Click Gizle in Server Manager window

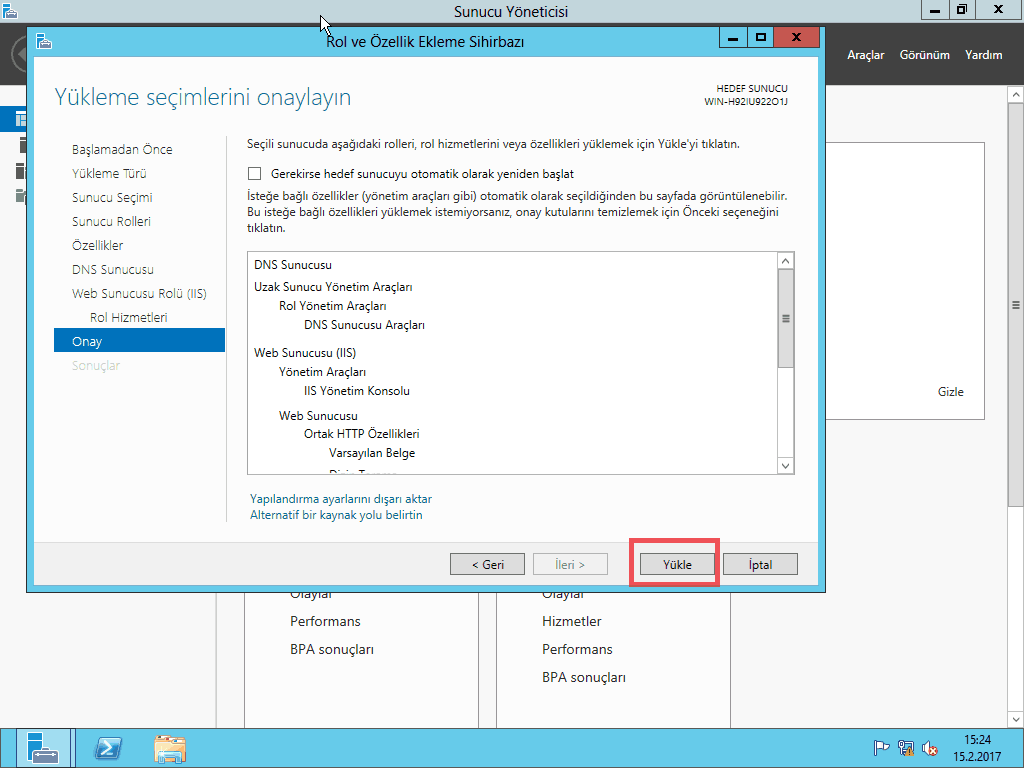950,392
